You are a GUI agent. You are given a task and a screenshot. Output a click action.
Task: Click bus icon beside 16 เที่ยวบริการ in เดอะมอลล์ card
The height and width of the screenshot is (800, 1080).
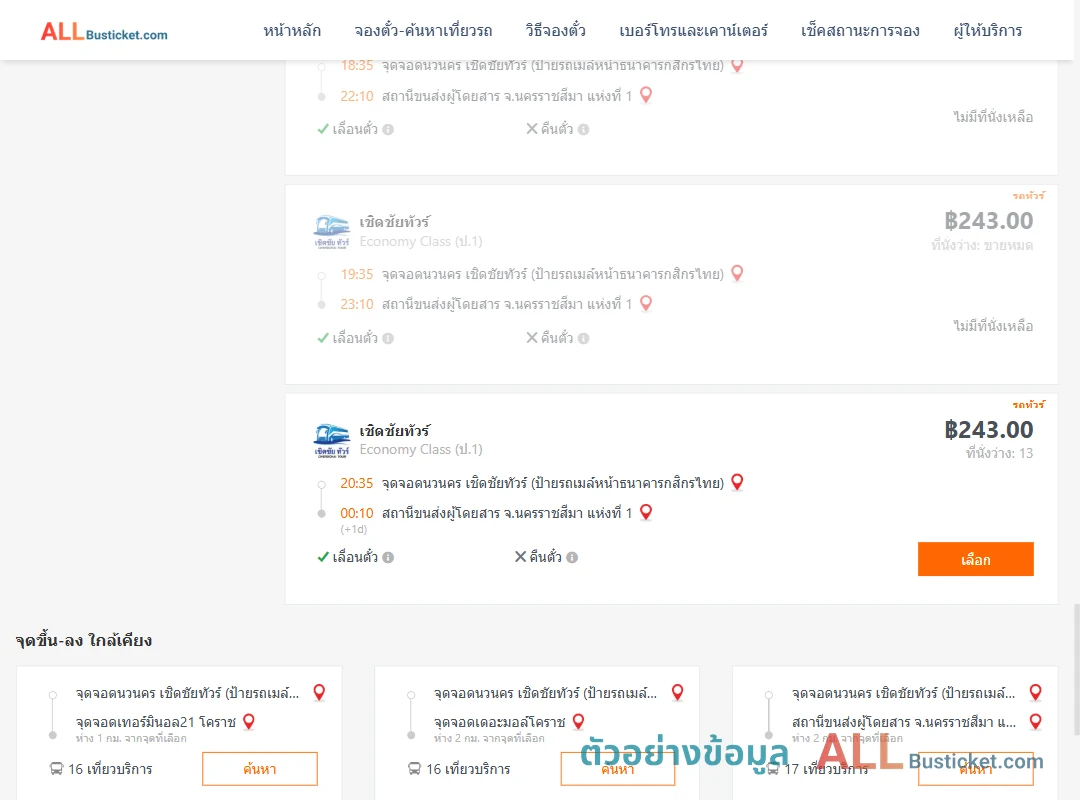(415, 769)
